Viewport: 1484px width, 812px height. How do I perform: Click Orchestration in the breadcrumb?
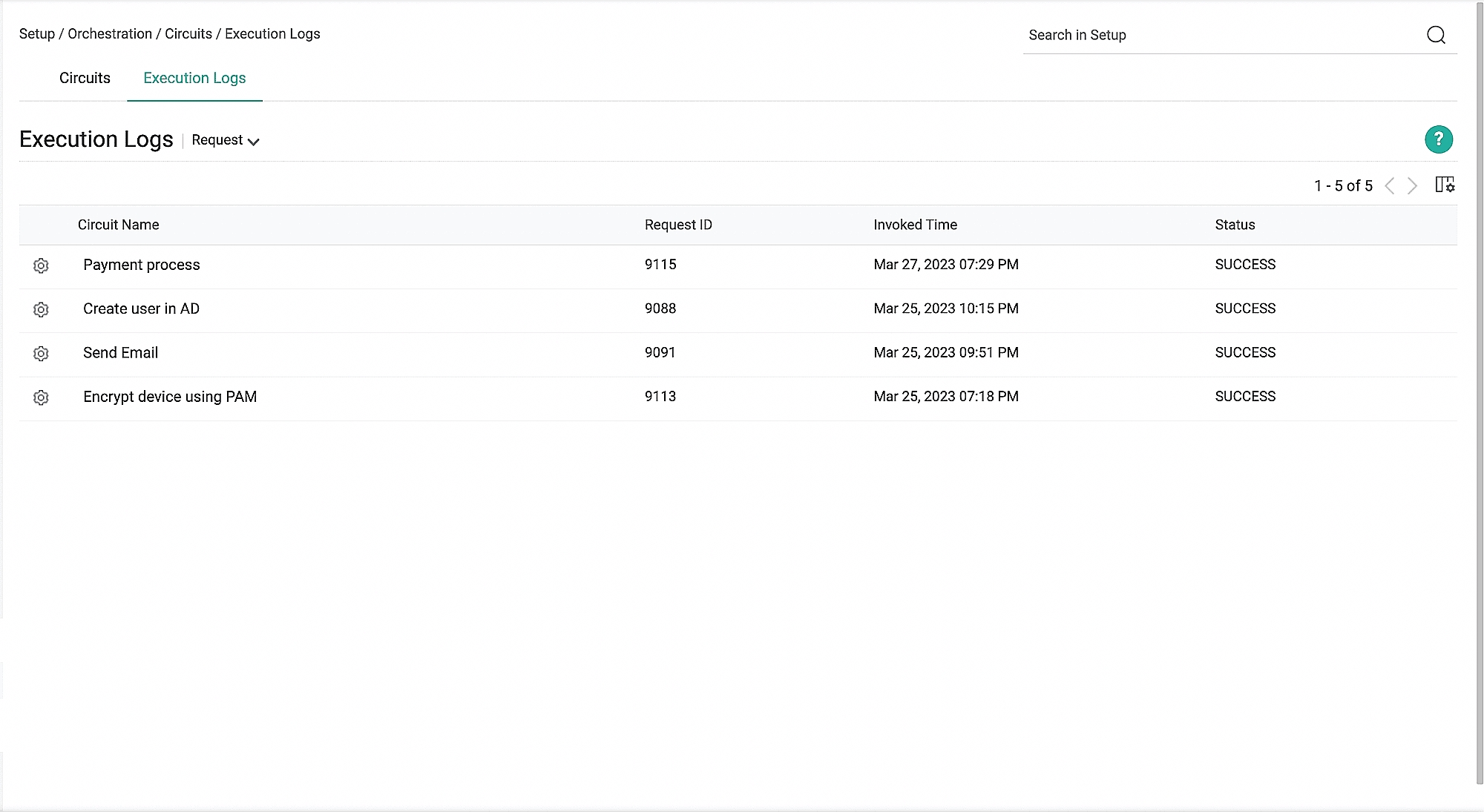tap(110, 34)
